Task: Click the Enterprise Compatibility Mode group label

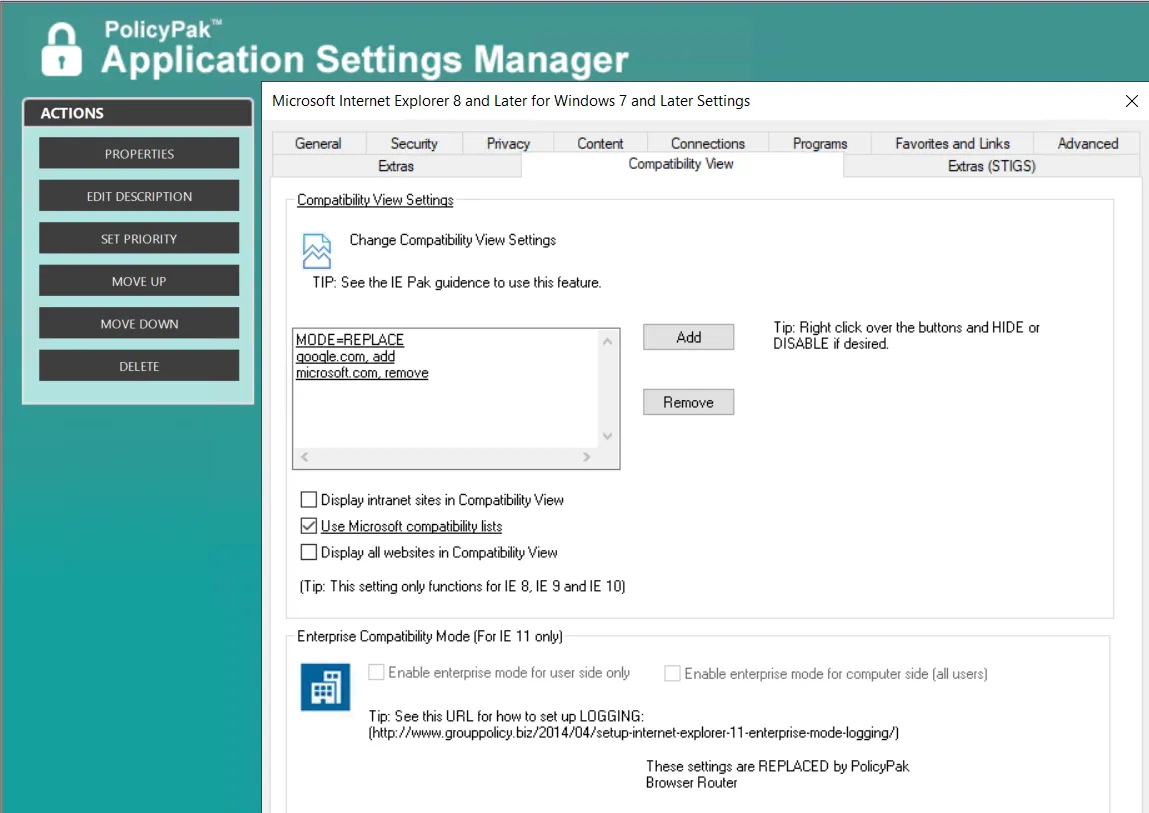Action: pos(429,636)
